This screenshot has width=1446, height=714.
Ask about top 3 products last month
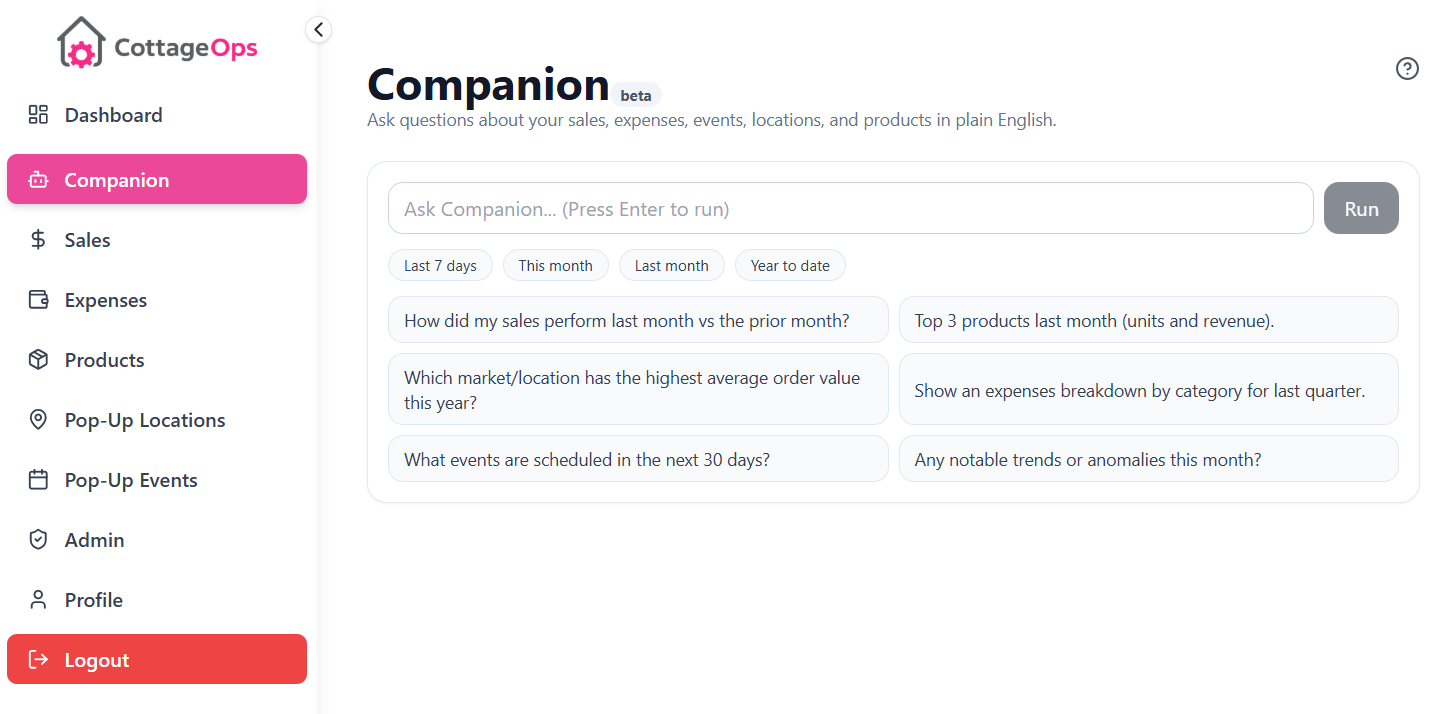click(x=1148, y=319)
